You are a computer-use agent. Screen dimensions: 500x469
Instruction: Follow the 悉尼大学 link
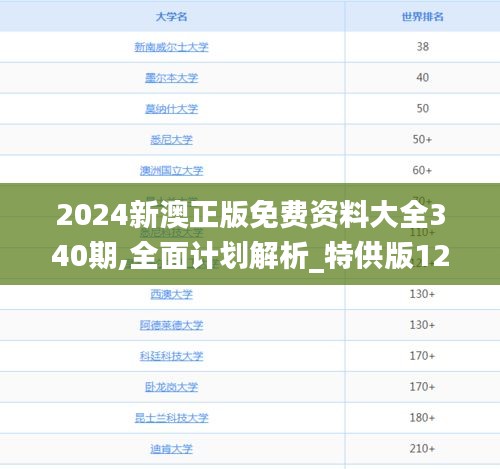171,140
